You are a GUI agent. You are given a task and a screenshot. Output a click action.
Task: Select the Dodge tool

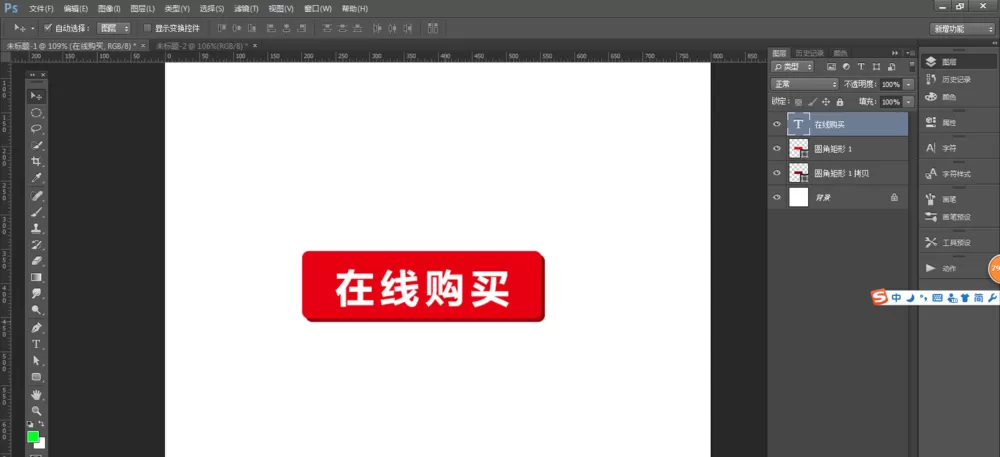pyautogui.click(x=36, y=310)
